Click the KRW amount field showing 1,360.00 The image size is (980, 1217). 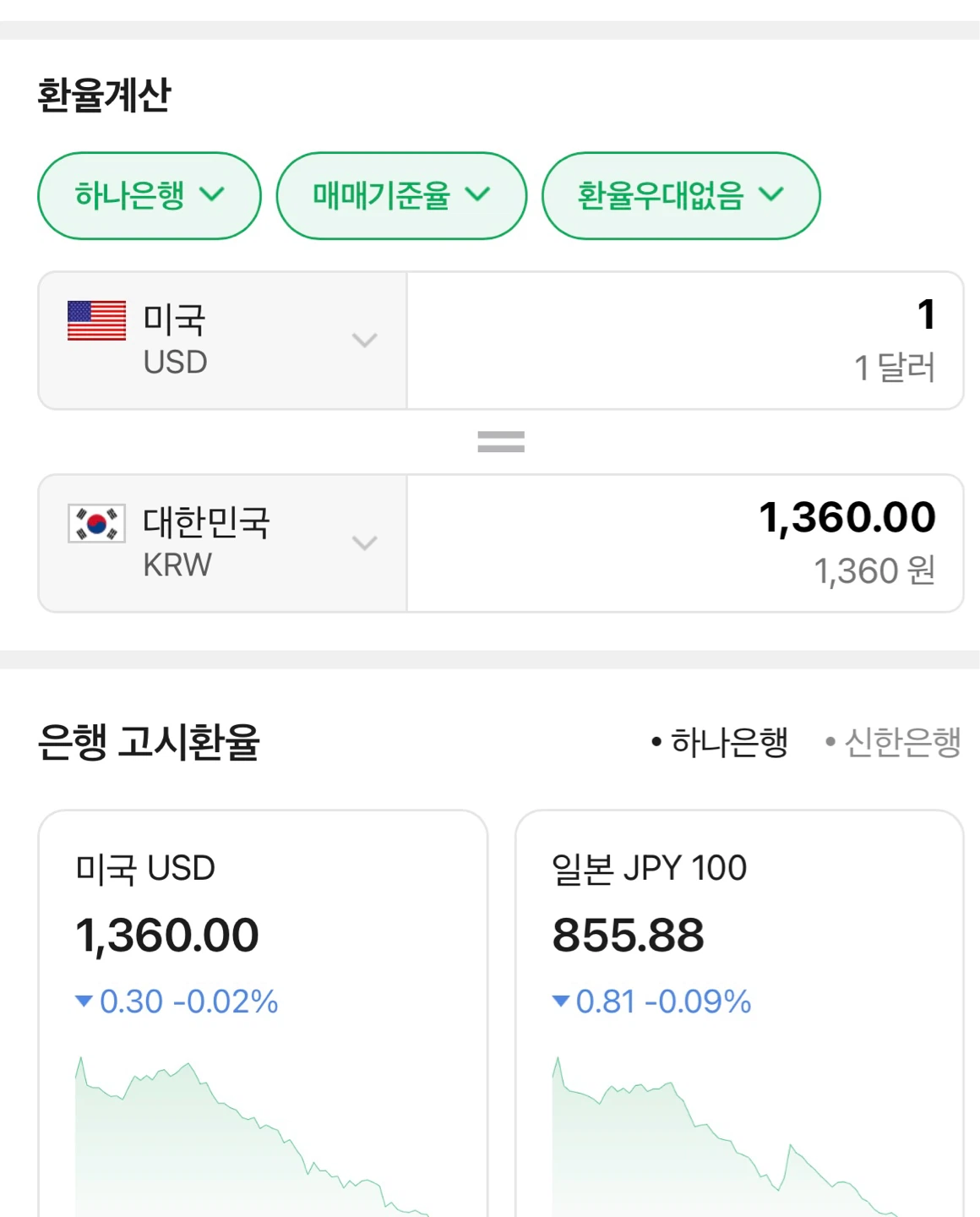[685, 543]
